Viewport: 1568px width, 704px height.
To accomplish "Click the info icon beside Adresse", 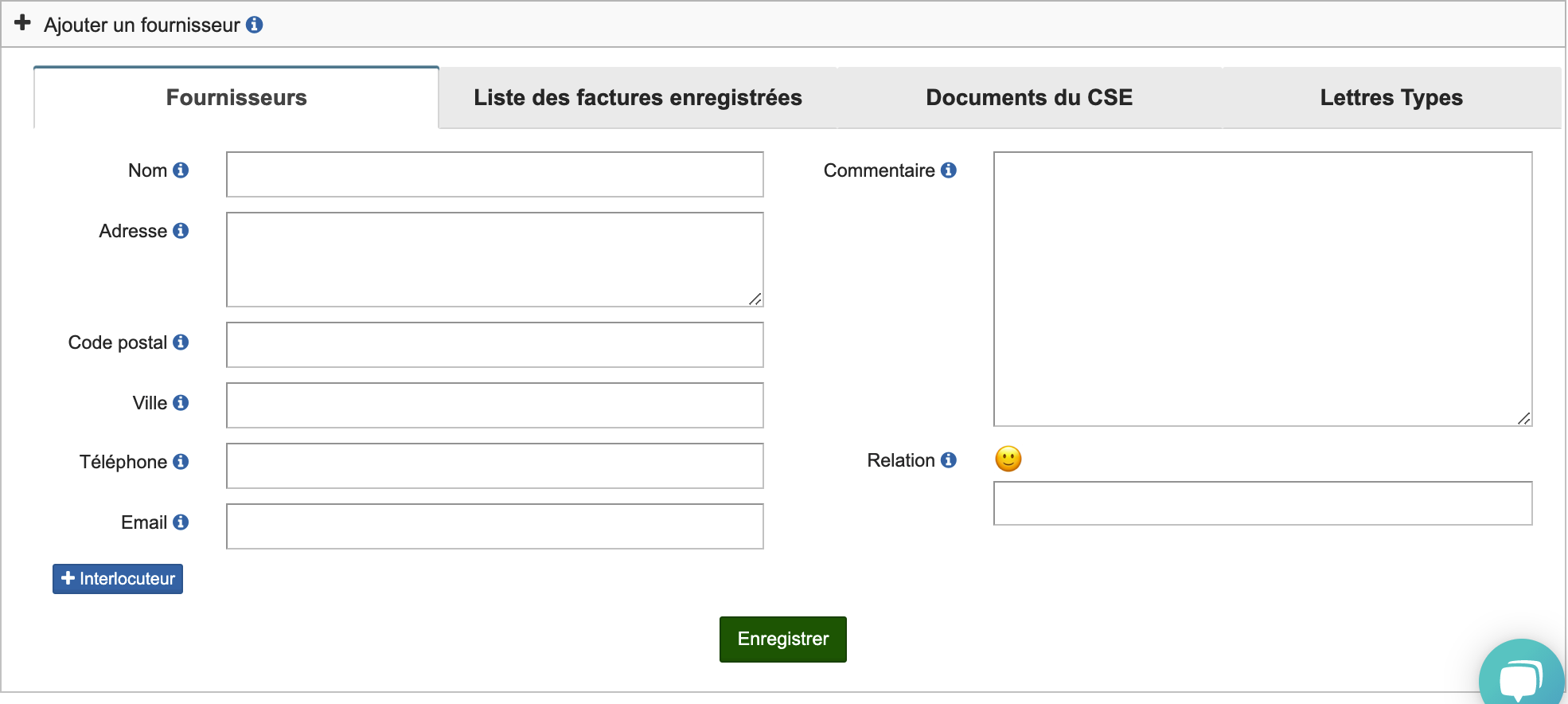I will pyautogui.click(x=181, y=231).
